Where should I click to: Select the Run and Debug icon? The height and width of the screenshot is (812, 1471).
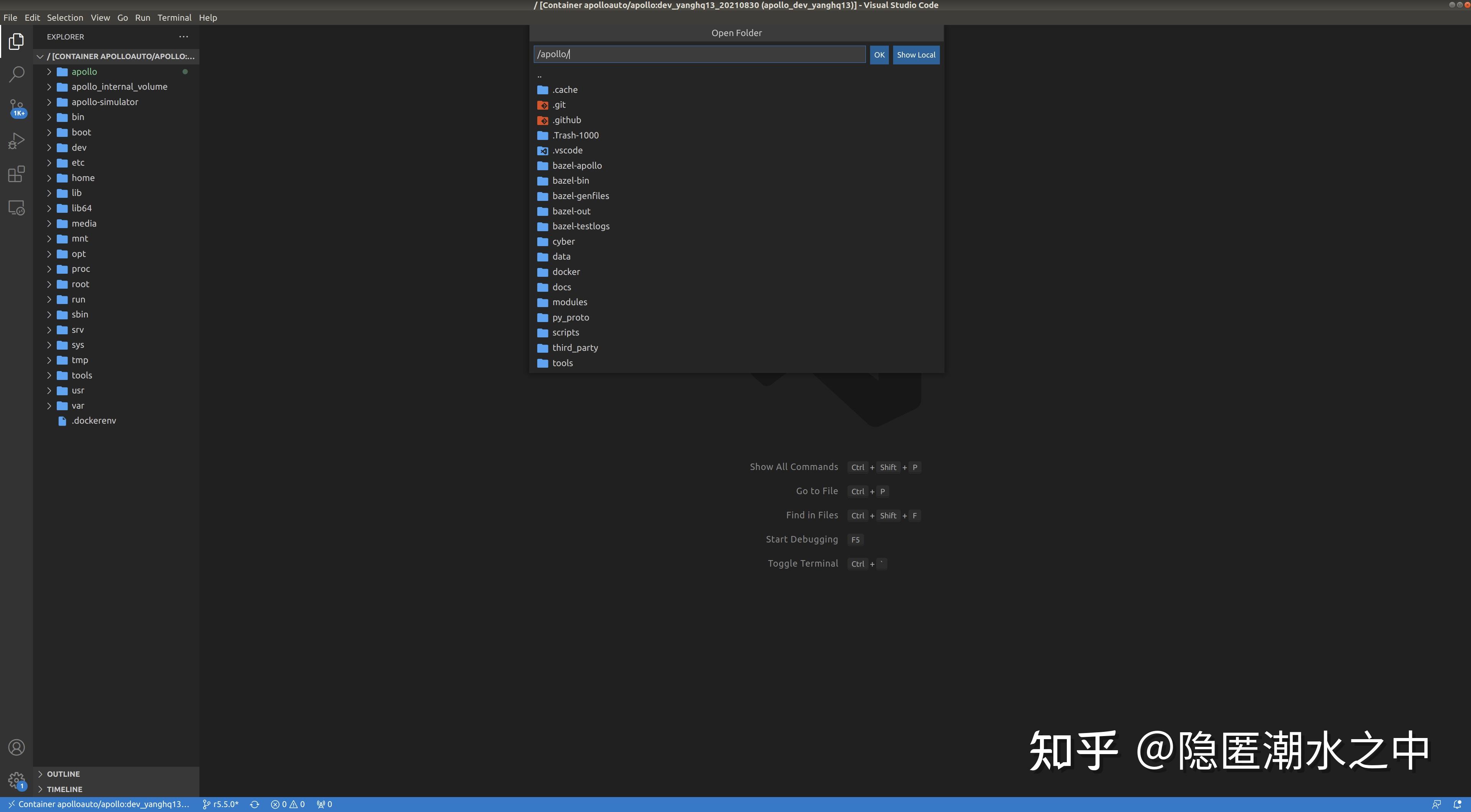(x=16, y=140)
